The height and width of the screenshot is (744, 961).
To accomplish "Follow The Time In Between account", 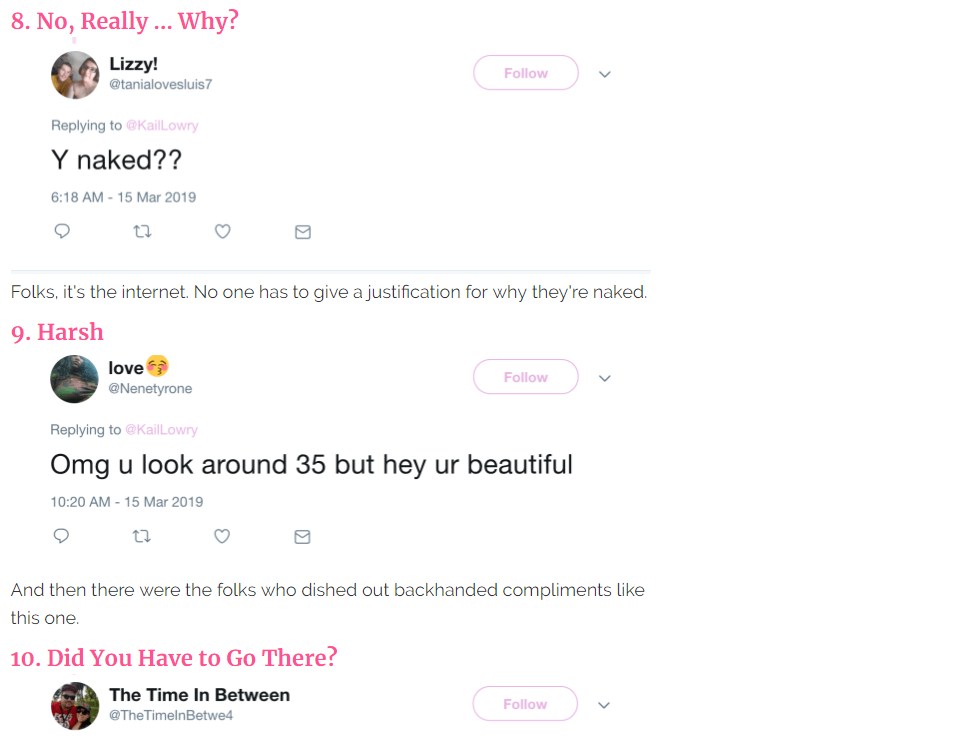I will coord(525,704).
